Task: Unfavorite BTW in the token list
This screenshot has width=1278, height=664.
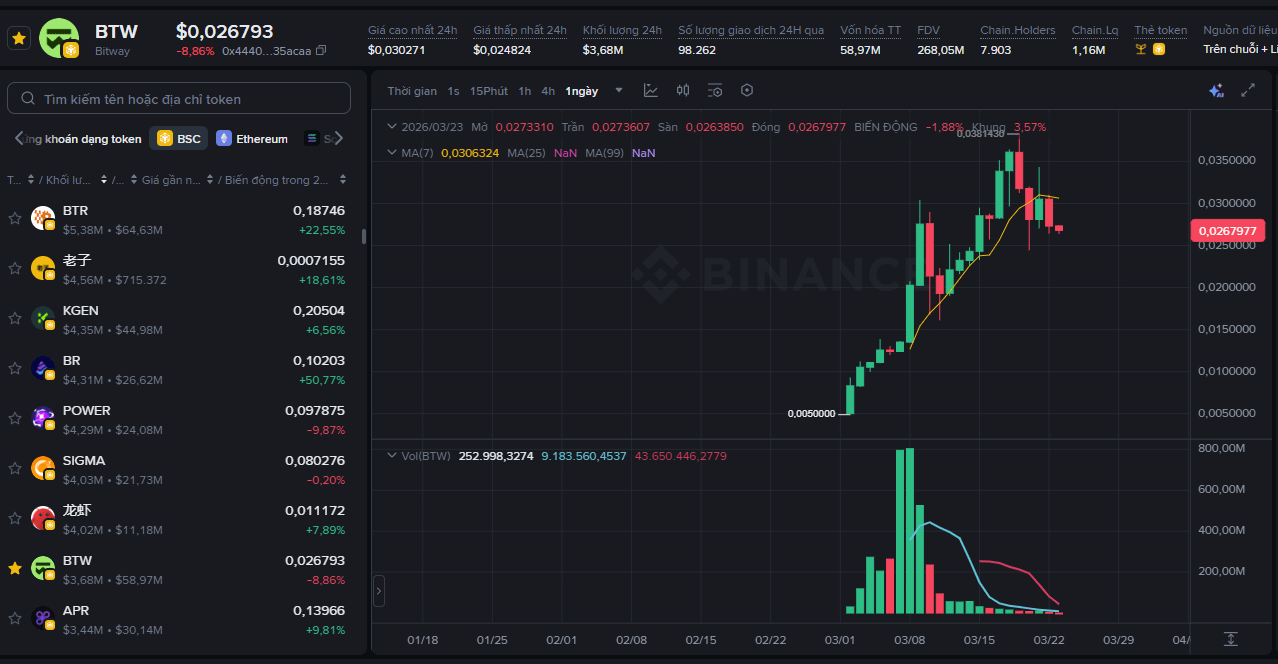Action: pyautogui.click(x=15, y=568)
